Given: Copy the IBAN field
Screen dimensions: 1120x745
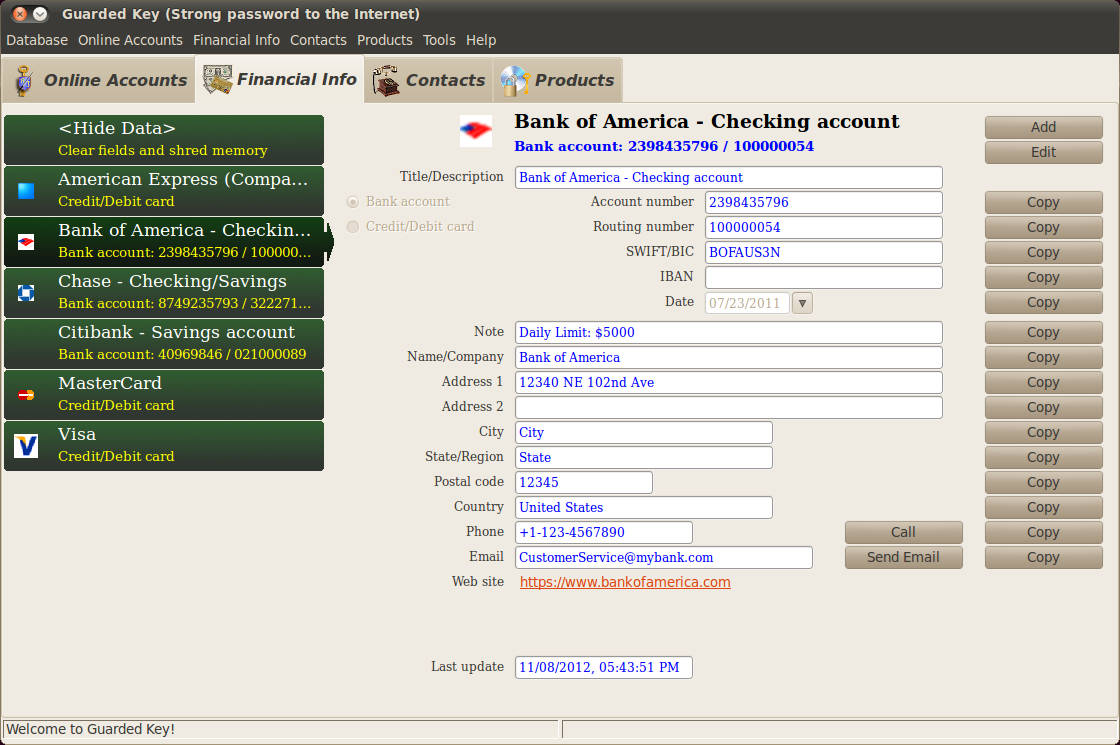Looking at the screenshot, I should click(x=1043, y=277).
